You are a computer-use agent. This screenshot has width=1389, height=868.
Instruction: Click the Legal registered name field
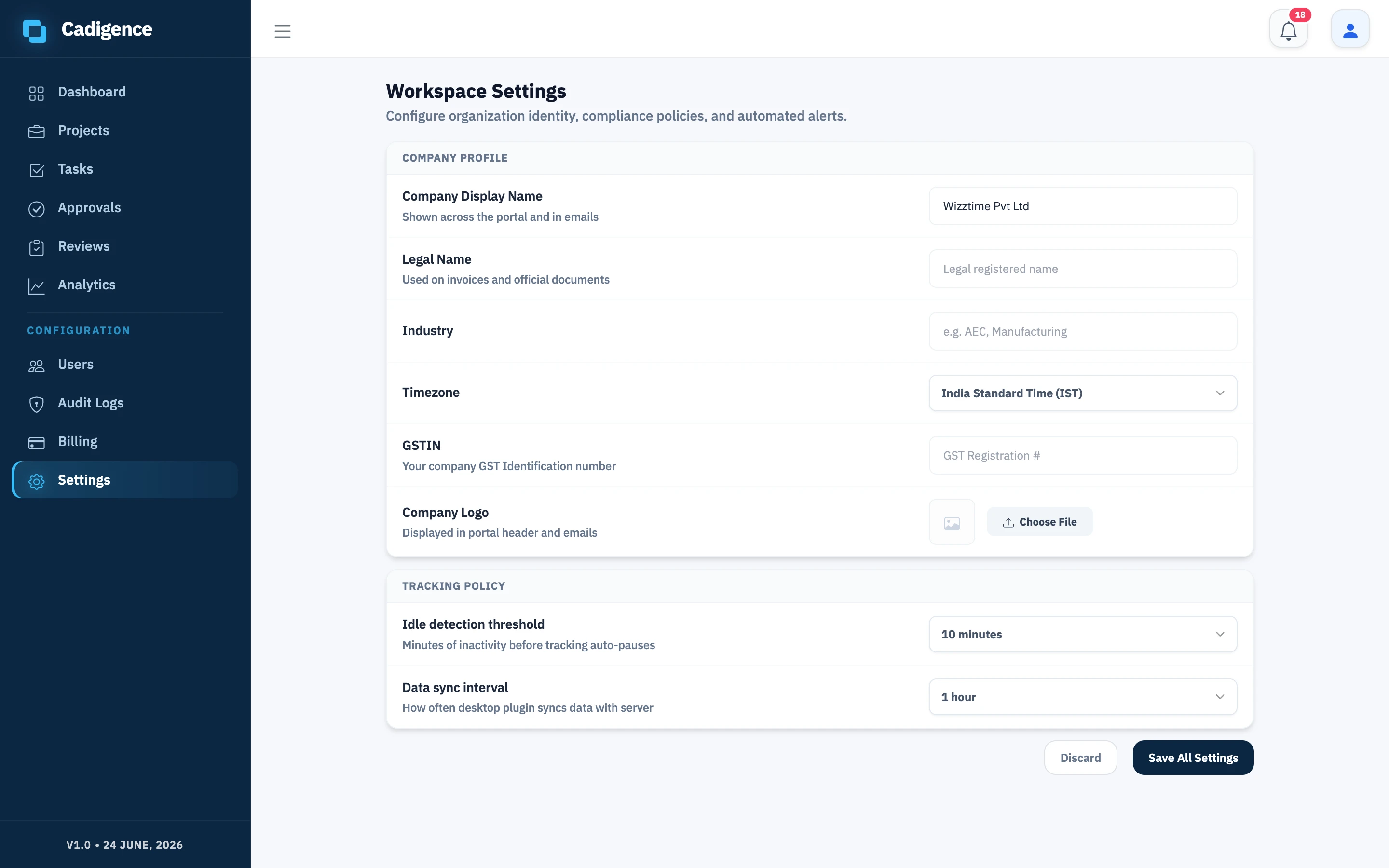[x=1082, y=269]
